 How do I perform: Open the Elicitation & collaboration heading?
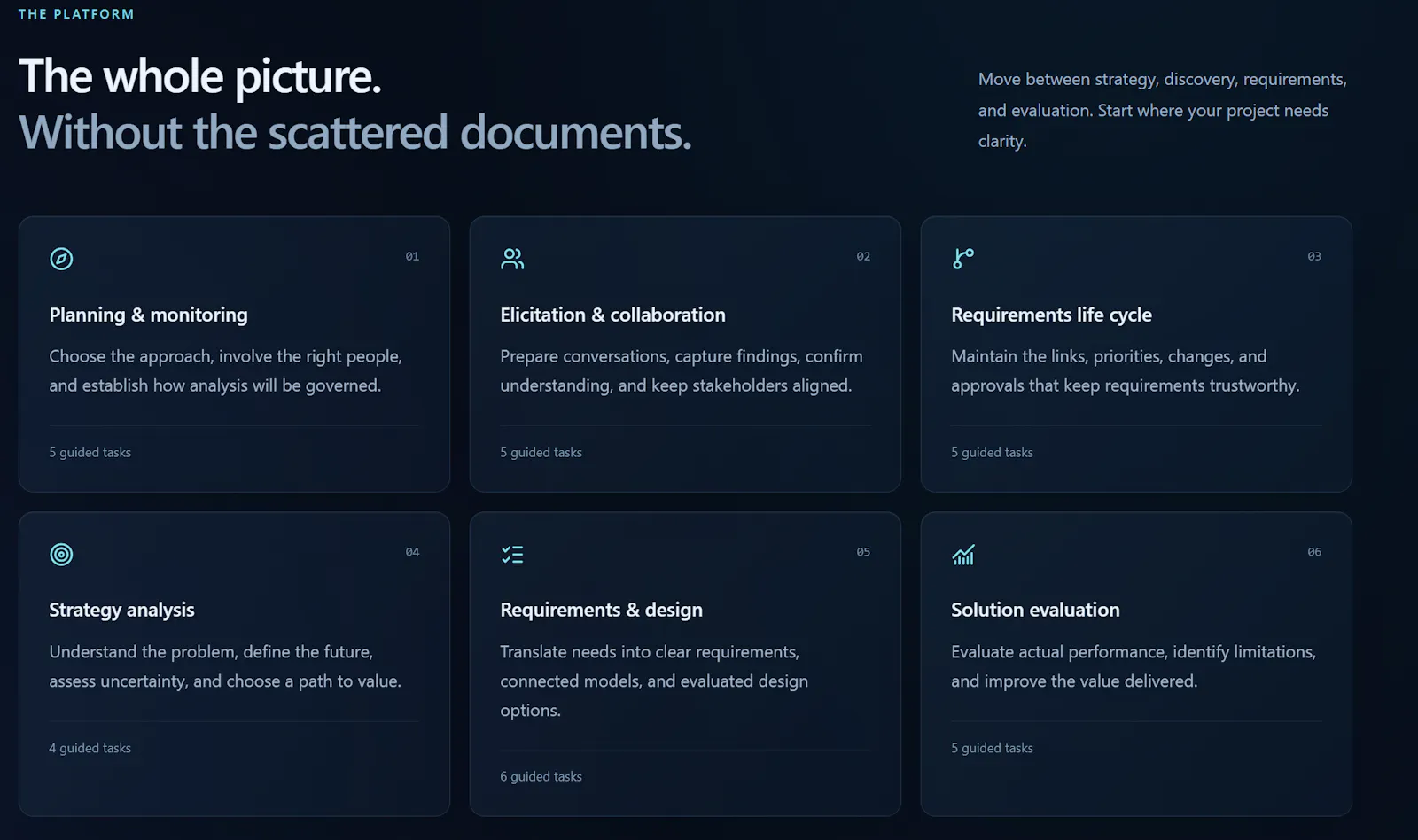pos(612,315)
